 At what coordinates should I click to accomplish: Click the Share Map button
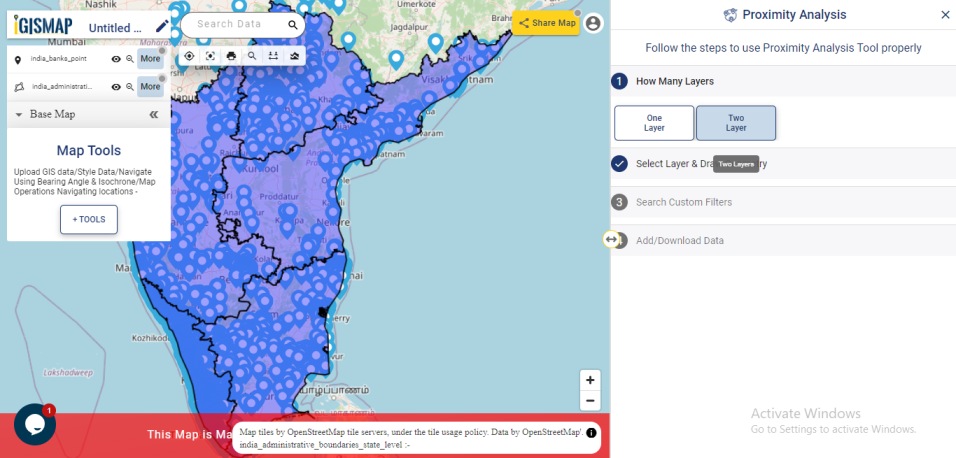[546, 23]
